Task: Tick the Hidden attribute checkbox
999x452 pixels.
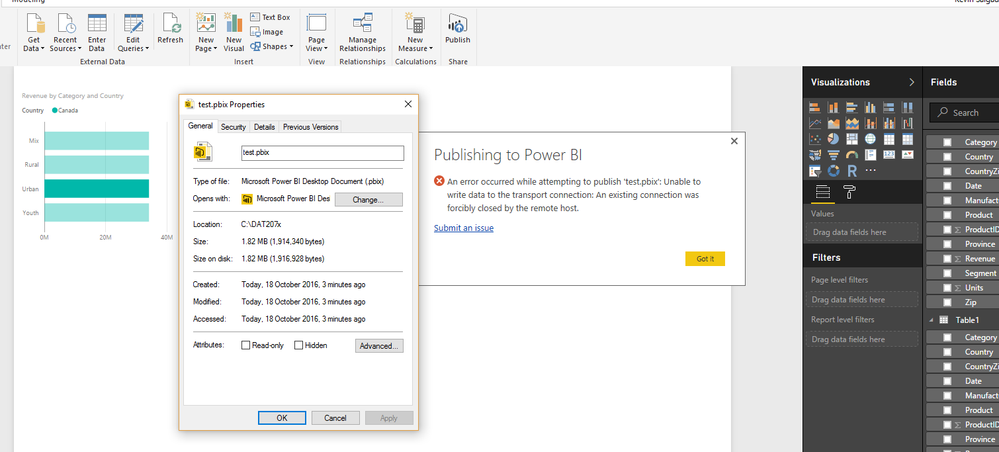Action: [298, 346]
